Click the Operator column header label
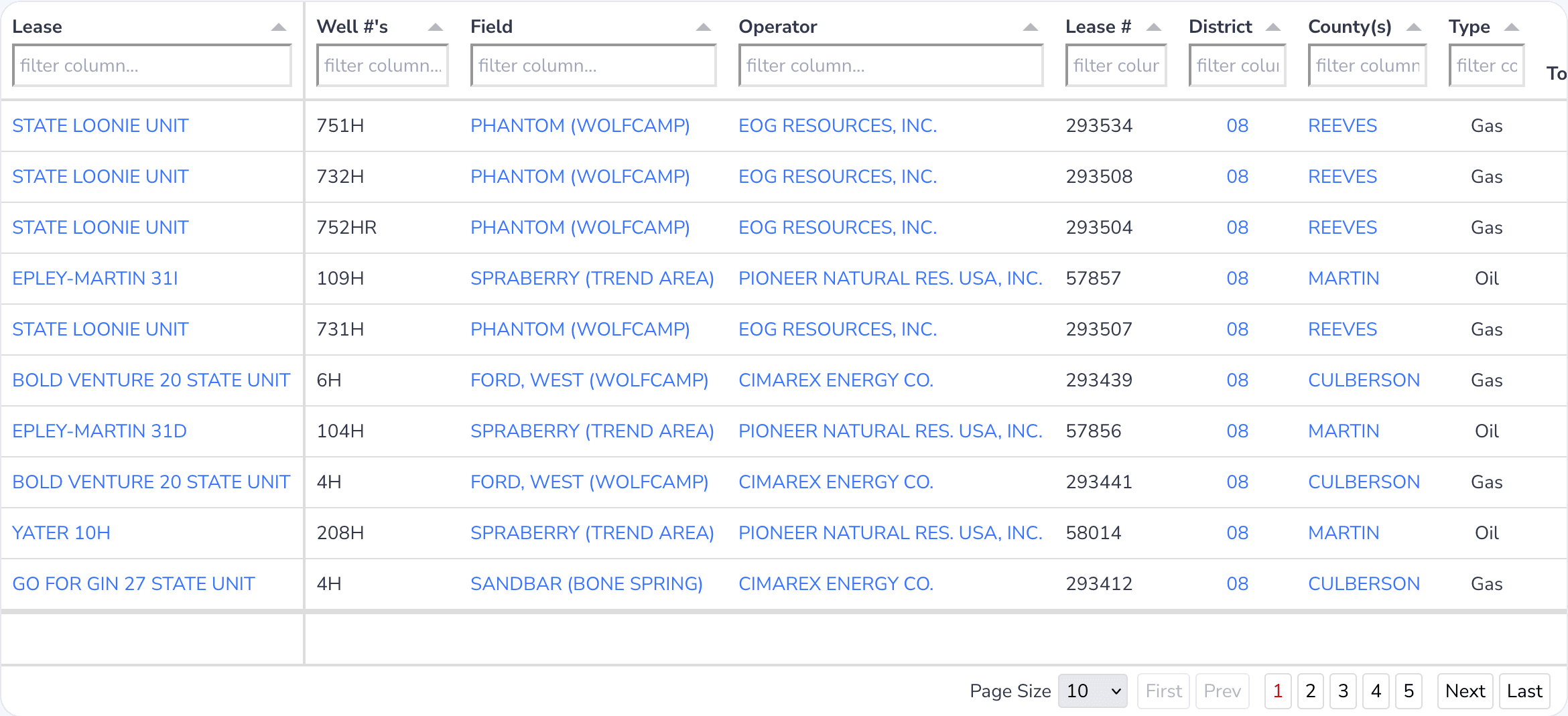1568x716 pixels. tap(778, 27)
